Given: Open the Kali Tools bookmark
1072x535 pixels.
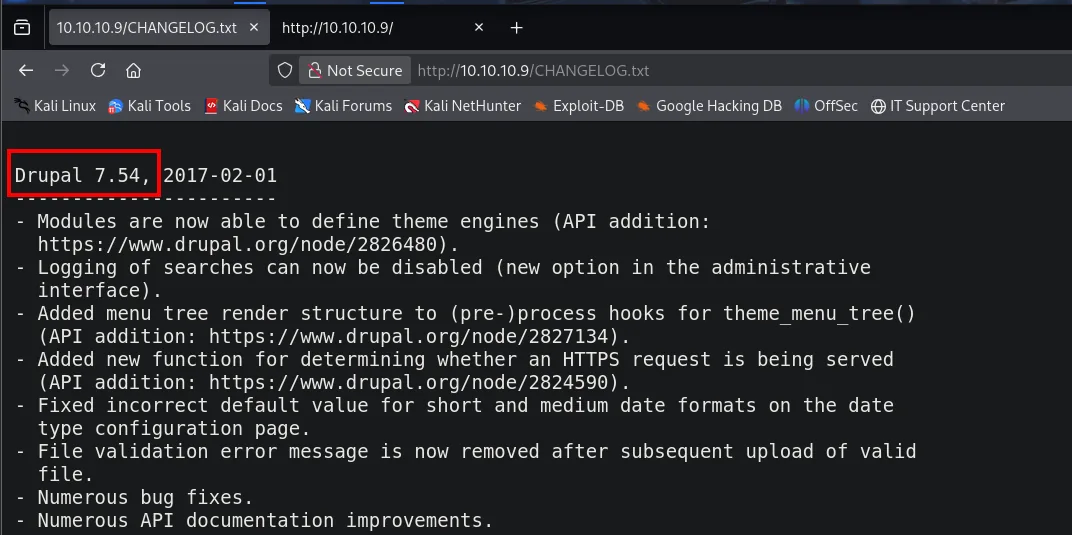Looking at the screenshot, I should (150, 106).
